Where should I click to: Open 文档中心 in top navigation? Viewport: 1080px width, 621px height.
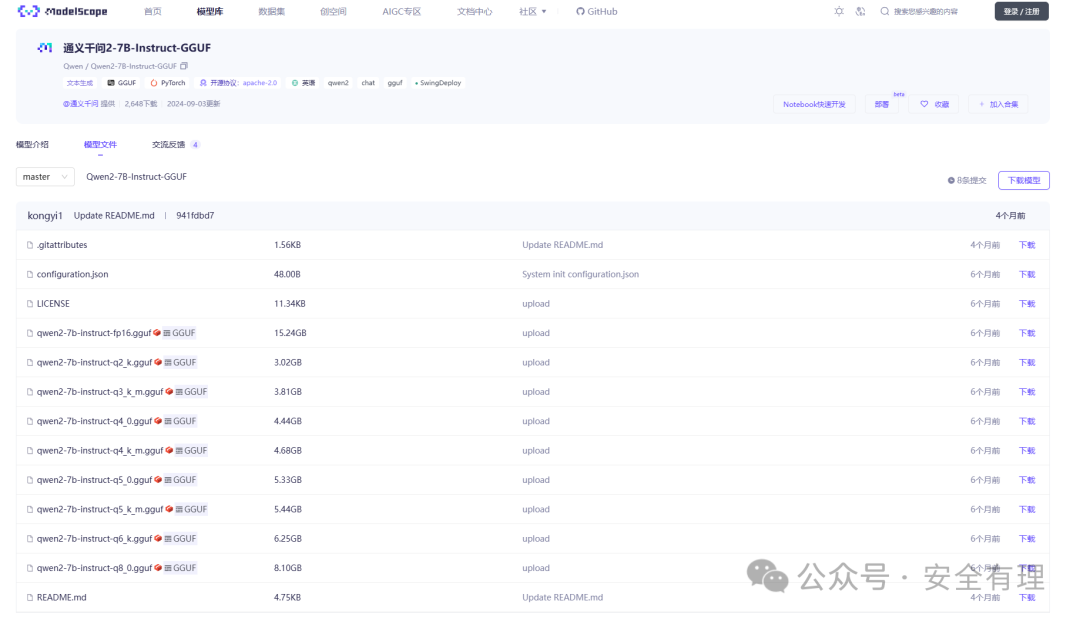click(475, 11)
